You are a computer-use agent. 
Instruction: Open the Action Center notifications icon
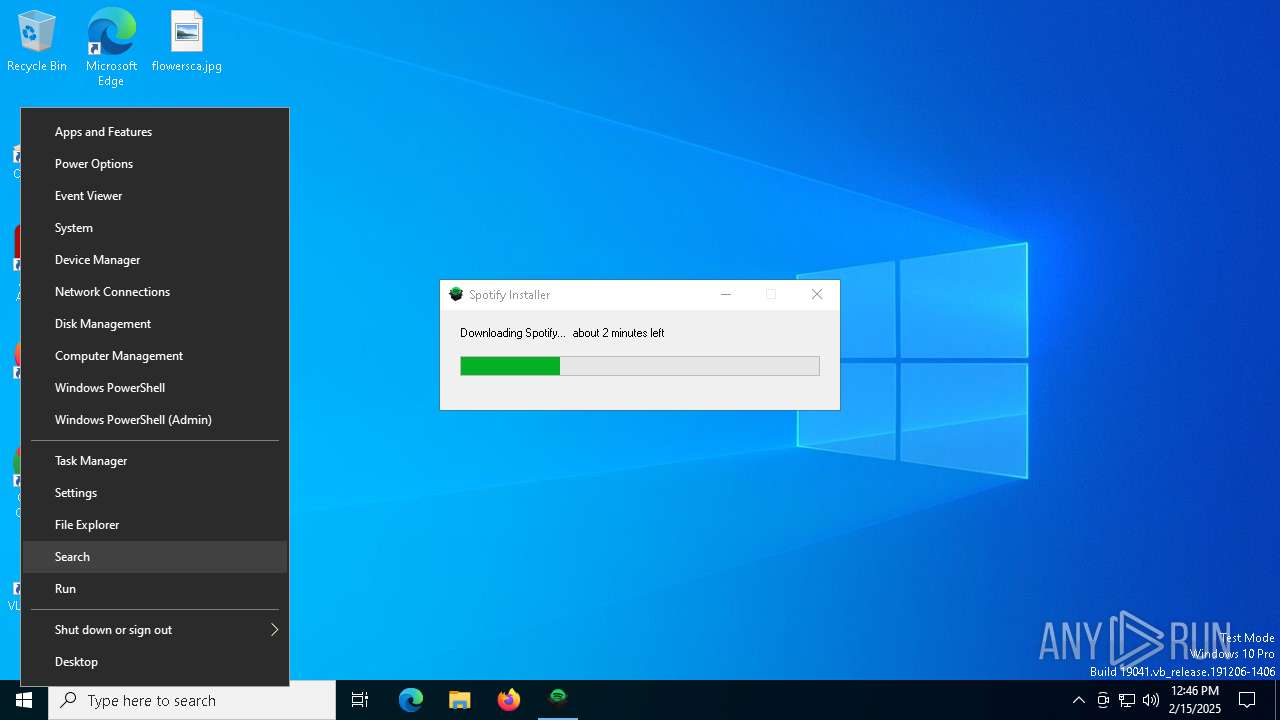[x=1247, y=700]
